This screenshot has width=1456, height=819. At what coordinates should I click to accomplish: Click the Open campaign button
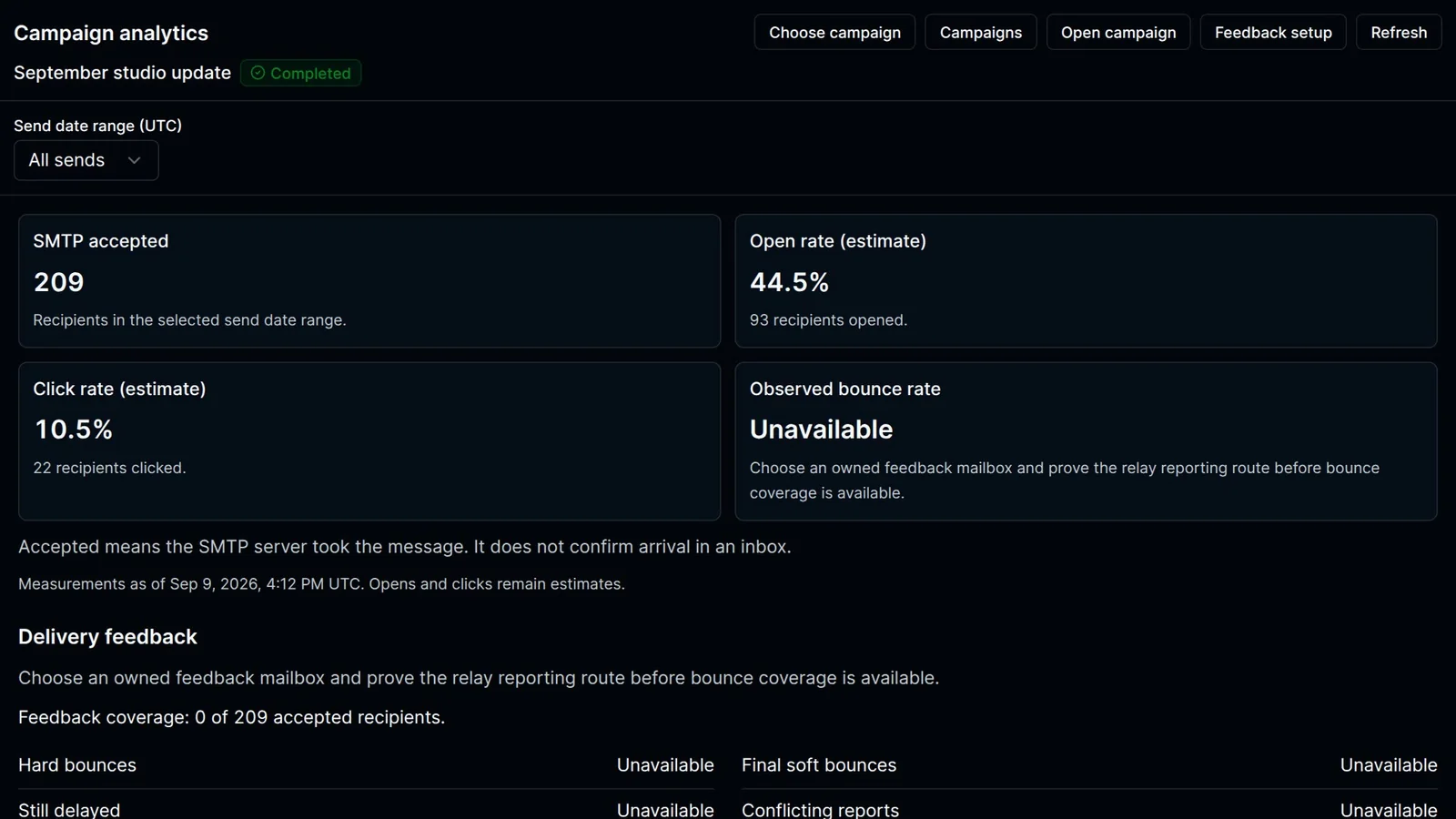pos(1118,33)
